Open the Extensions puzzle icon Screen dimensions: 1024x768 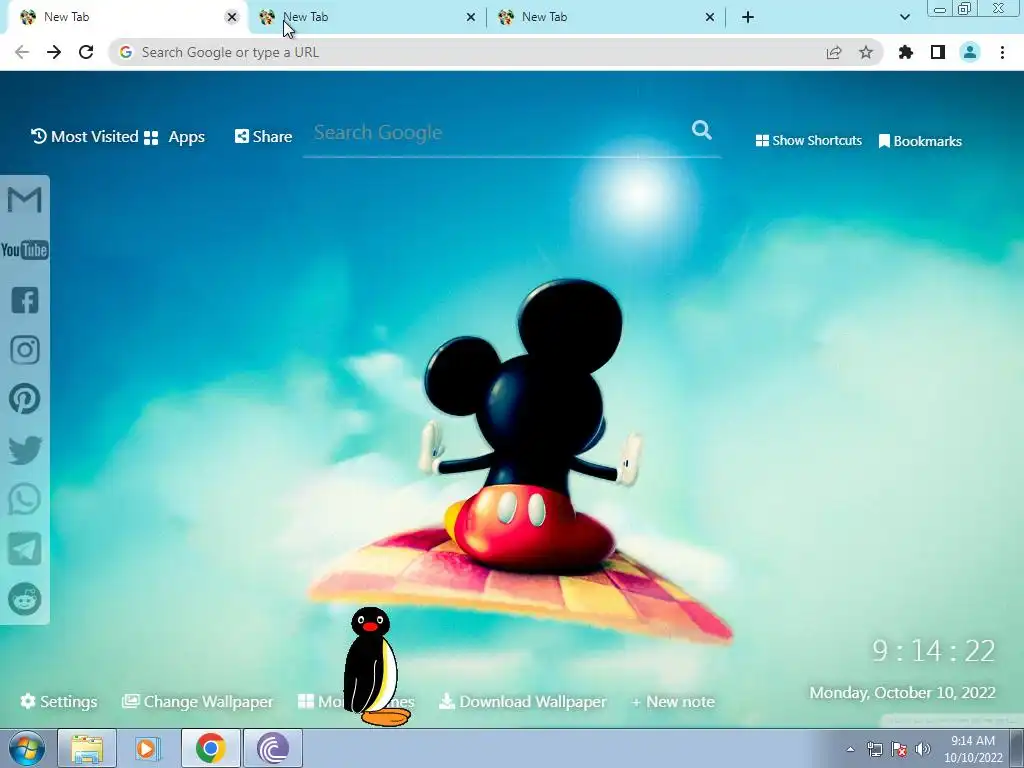906,52
